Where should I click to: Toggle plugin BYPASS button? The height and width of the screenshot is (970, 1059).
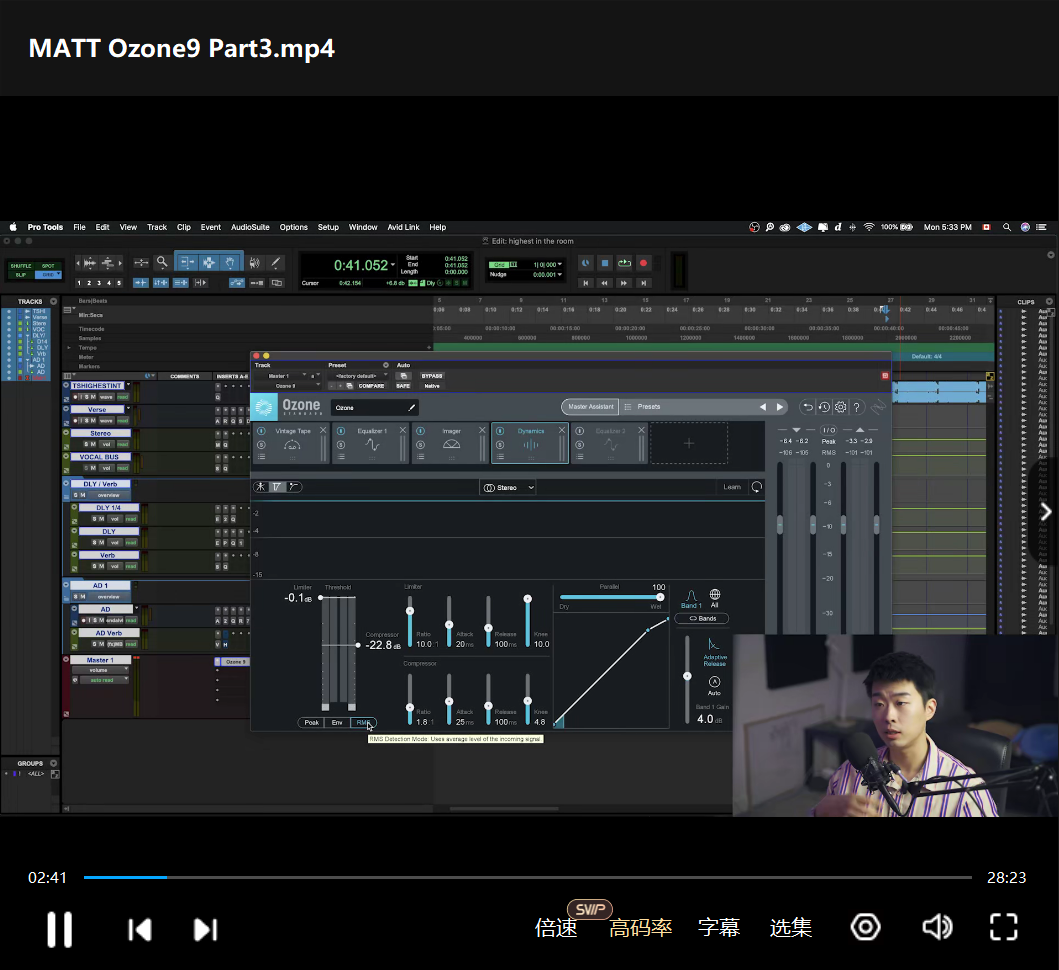432,376
